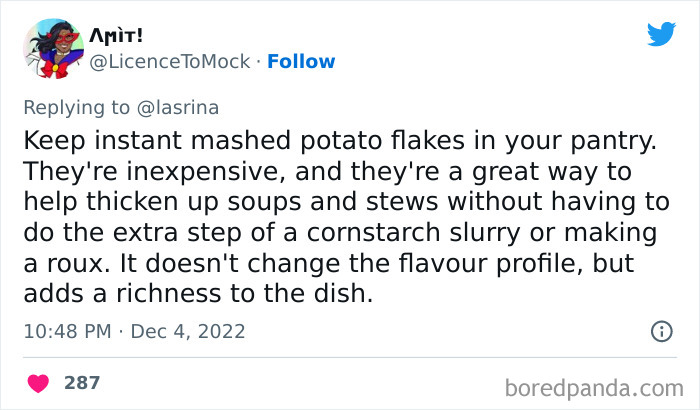Click the Dec 4, 2022 date
700x410 pixels.
[x=189, y=331]
